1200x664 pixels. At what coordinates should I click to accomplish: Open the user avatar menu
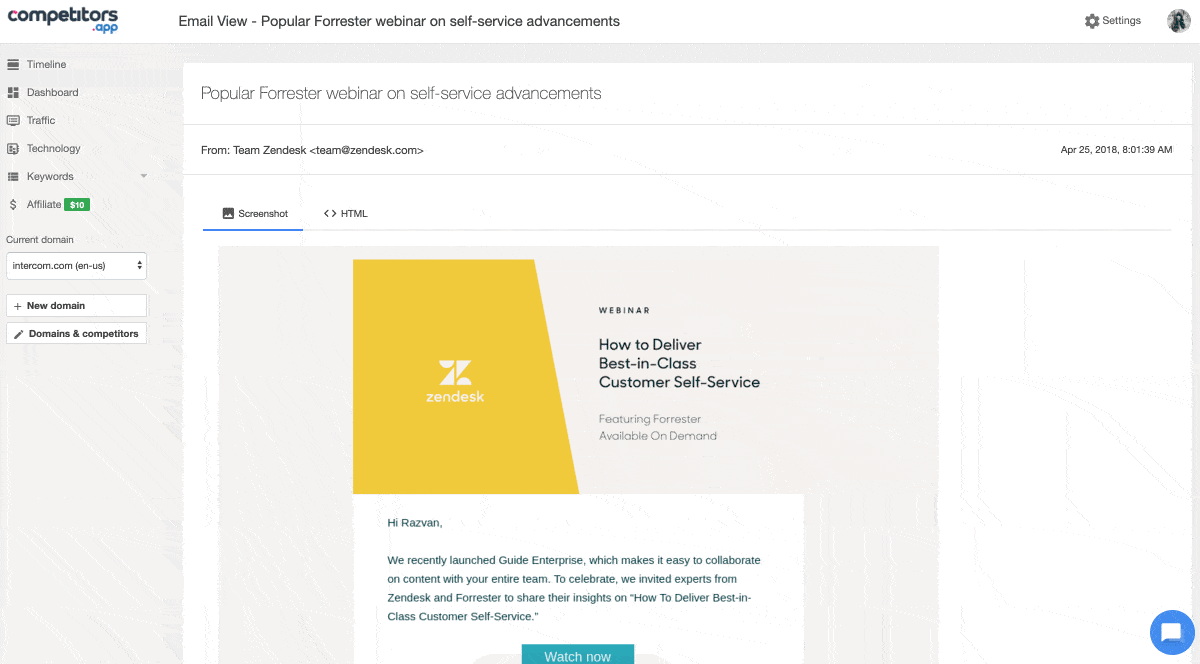[x=1178, y=21]
